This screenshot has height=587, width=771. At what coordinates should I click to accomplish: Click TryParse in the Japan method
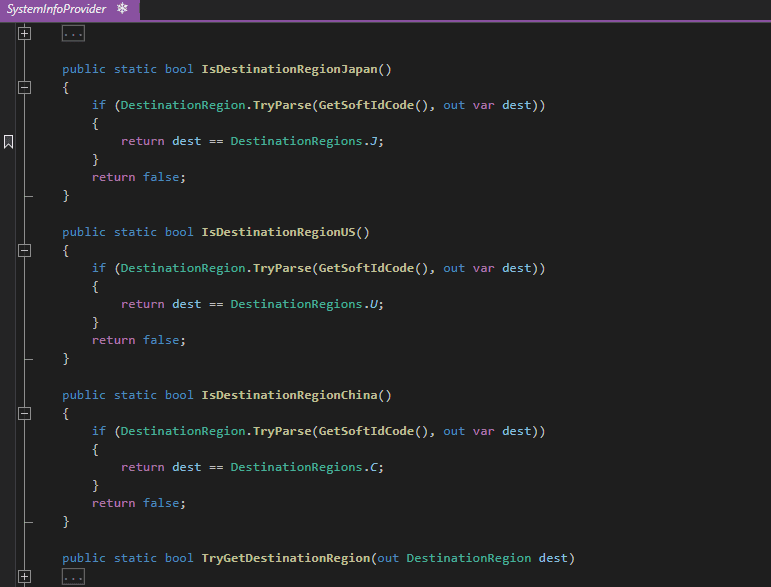tap(282, 105)
